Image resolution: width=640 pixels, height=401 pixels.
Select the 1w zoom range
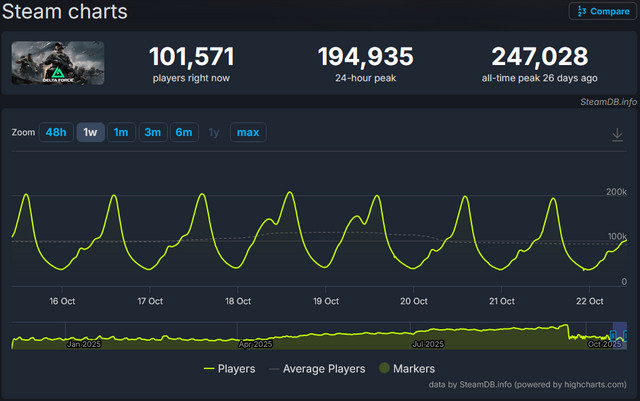click(90, 133)
